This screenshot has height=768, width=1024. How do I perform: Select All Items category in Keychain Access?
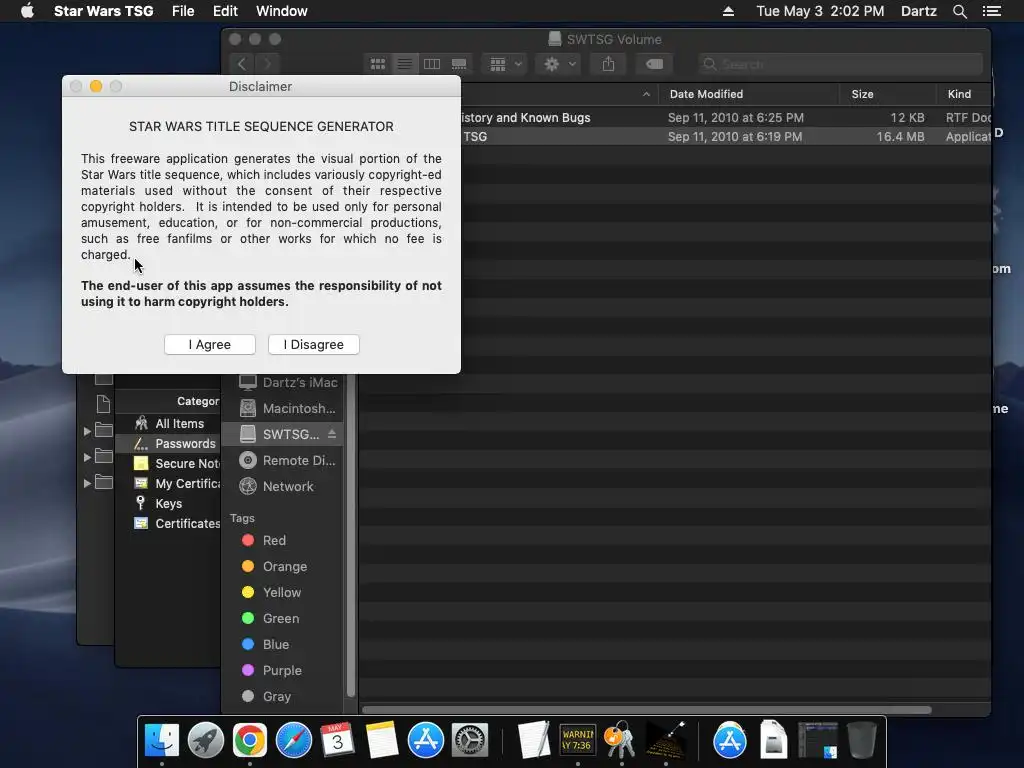tap(168, 423)
